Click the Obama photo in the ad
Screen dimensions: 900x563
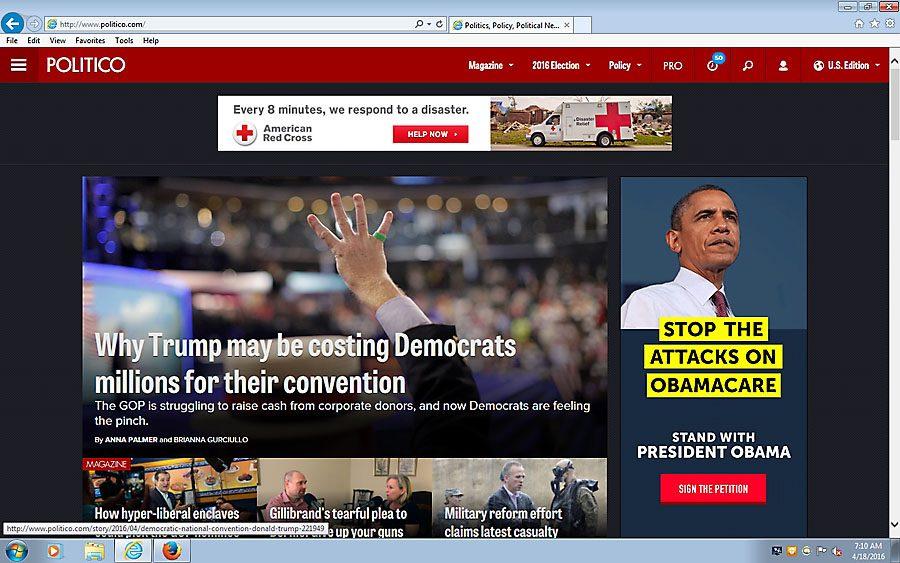tap(713, 253)
